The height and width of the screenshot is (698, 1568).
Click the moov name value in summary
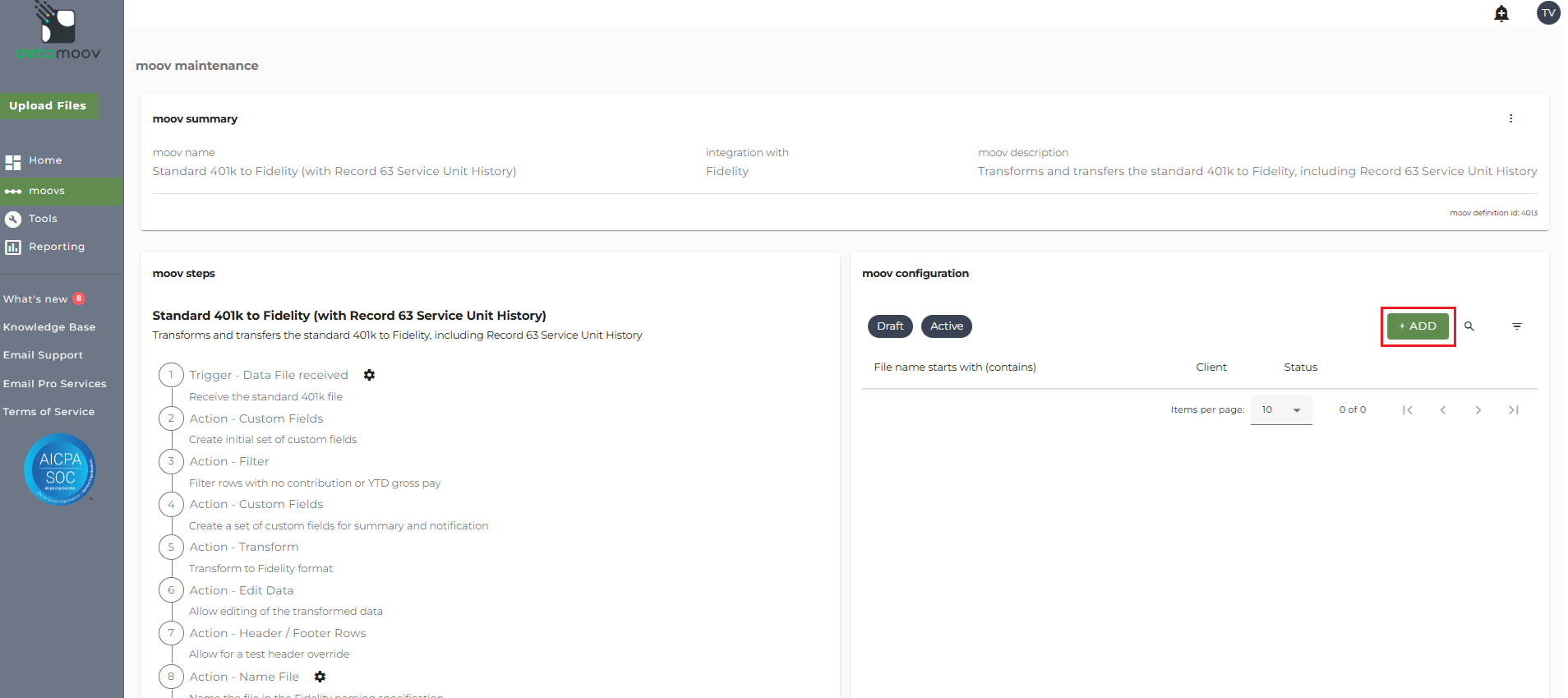[x=334, y=171]
